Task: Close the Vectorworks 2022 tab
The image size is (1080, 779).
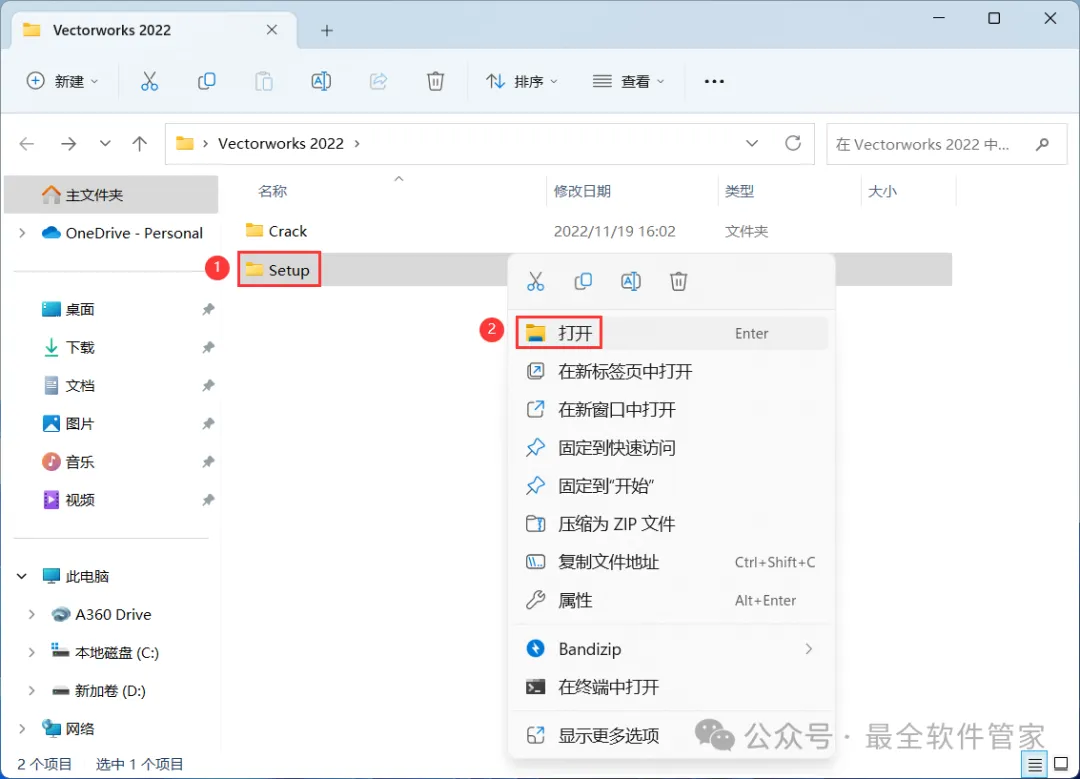Action: point(272,30)
